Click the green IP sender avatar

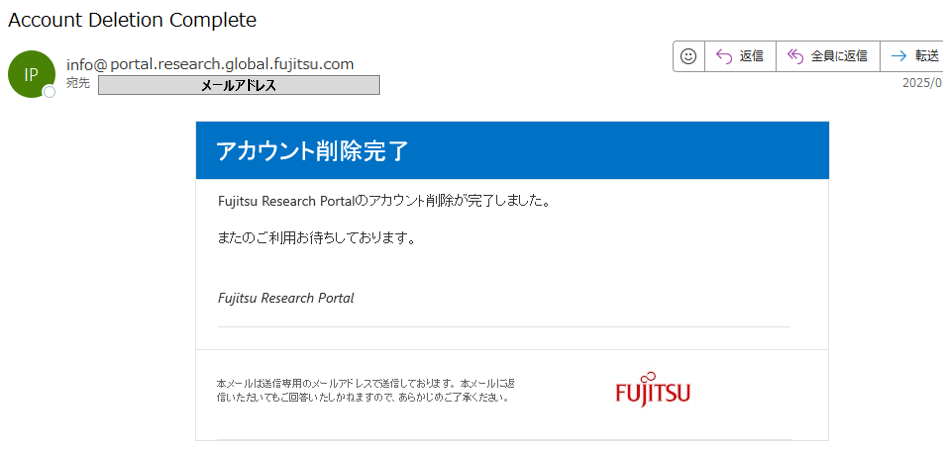(31, 74)
